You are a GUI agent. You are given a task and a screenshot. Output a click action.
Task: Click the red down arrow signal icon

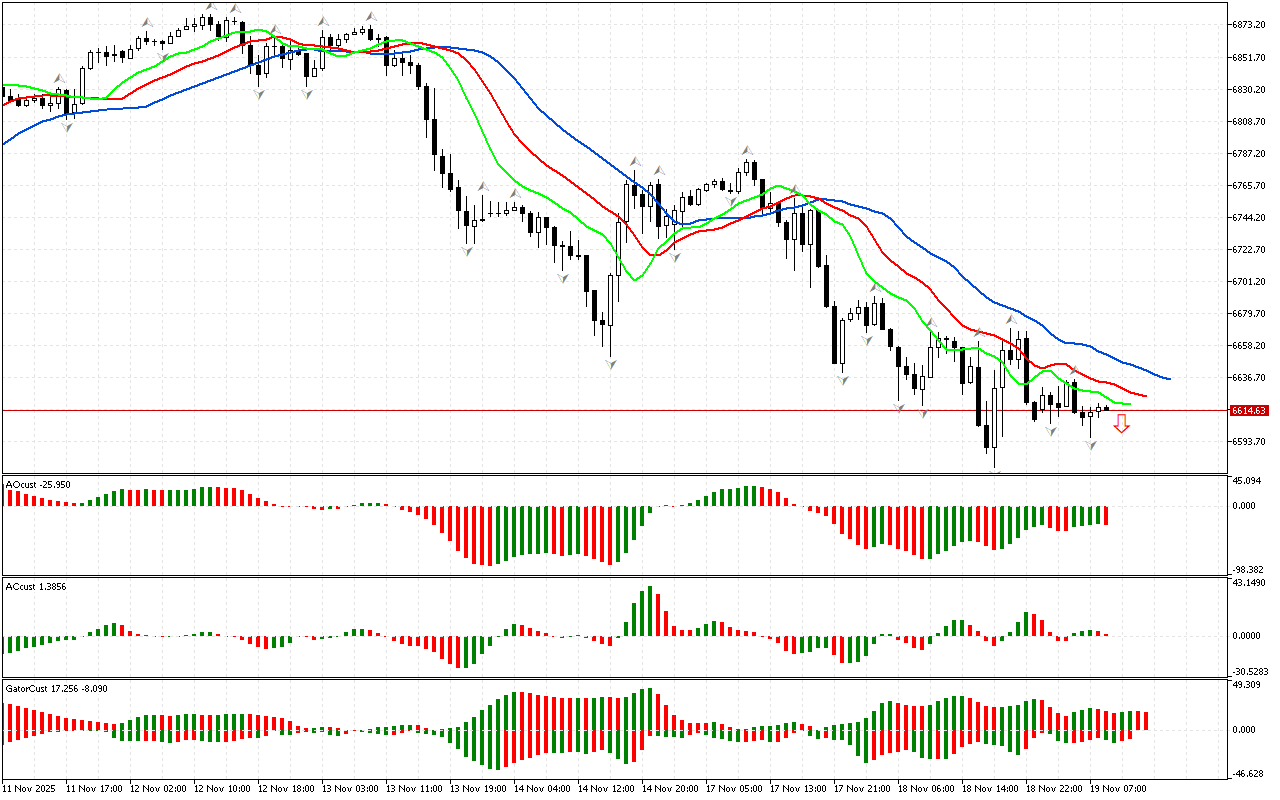click(1122, 424)
